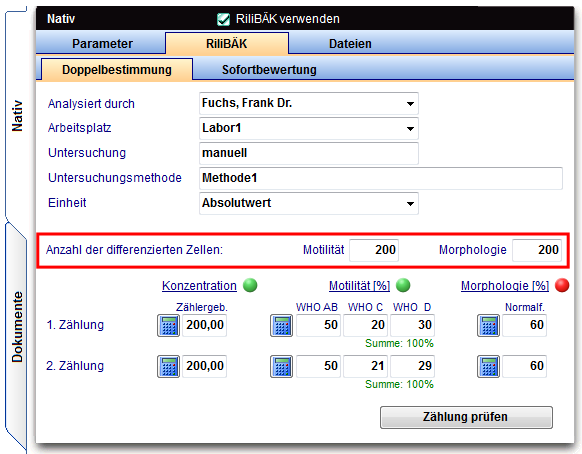Open calculator for 1. Zählung Morphologie
This screenshot has width=582, height=454.
tap(488, 326)
